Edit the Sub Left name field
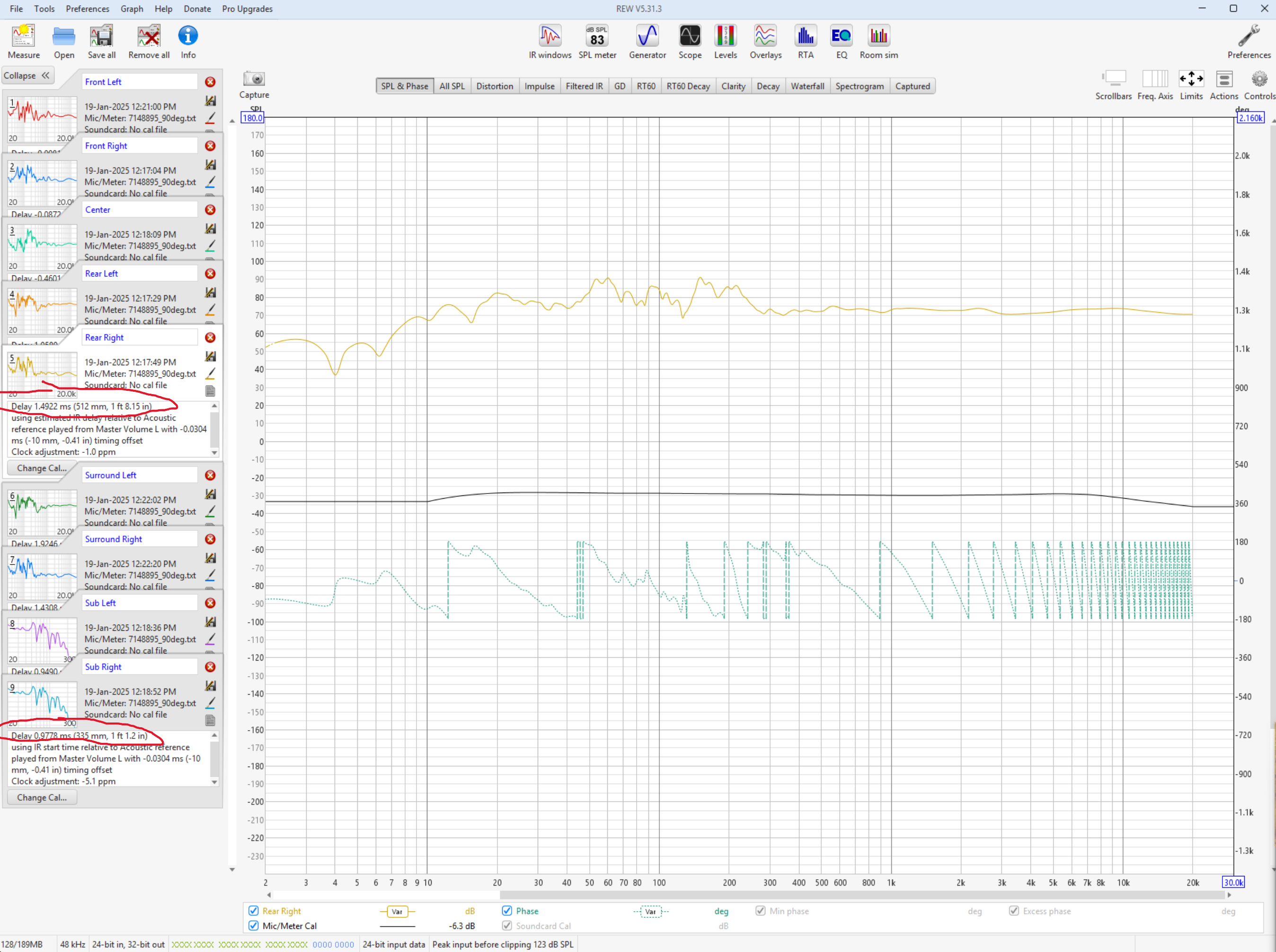Viewport: 1276px width, 952px height. [x=140, y=603]
